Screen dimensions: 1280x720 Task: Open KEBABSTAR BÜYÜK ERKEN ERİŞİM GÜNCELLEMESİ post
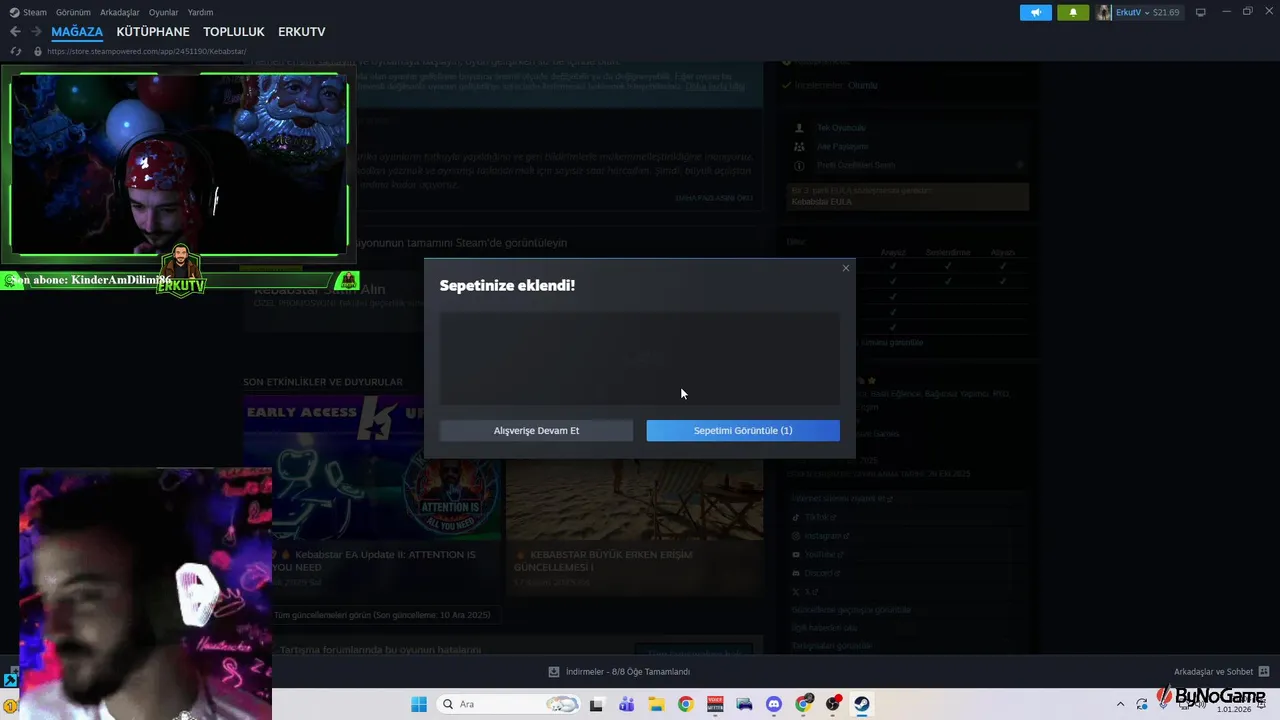603,560
